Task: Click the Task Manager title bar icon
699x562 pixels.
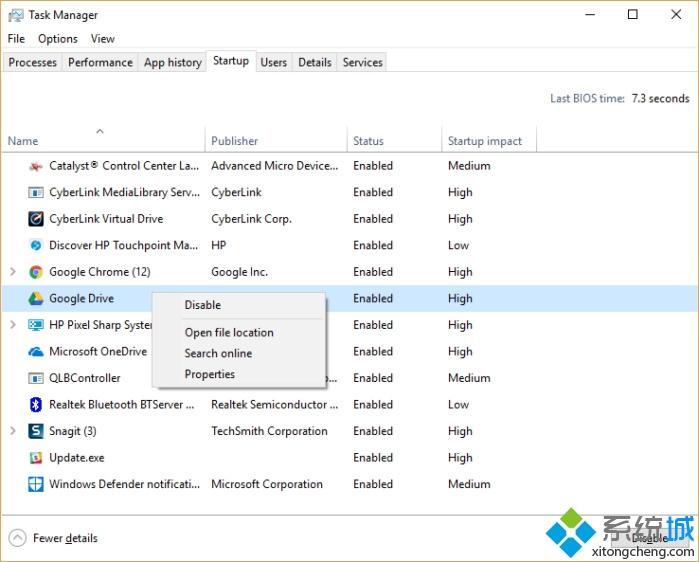Action: 16,15
